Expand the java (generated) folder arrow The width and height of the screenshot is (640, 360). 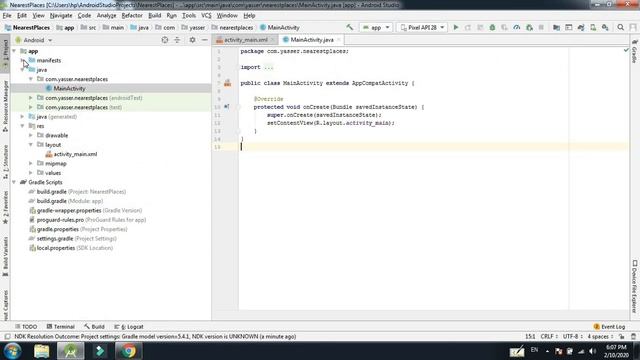pyautogui.click(x=22, y=117)
